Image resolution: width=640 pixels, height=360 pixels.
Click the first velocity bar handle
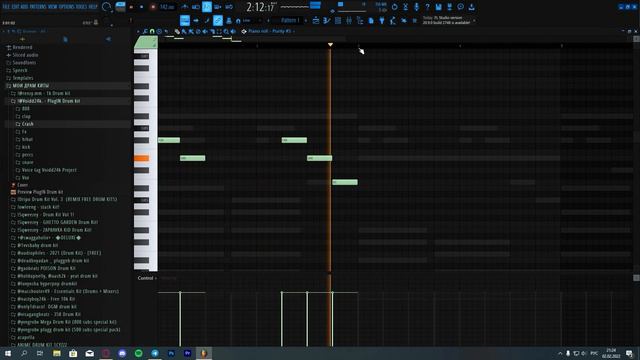point(180,293)
